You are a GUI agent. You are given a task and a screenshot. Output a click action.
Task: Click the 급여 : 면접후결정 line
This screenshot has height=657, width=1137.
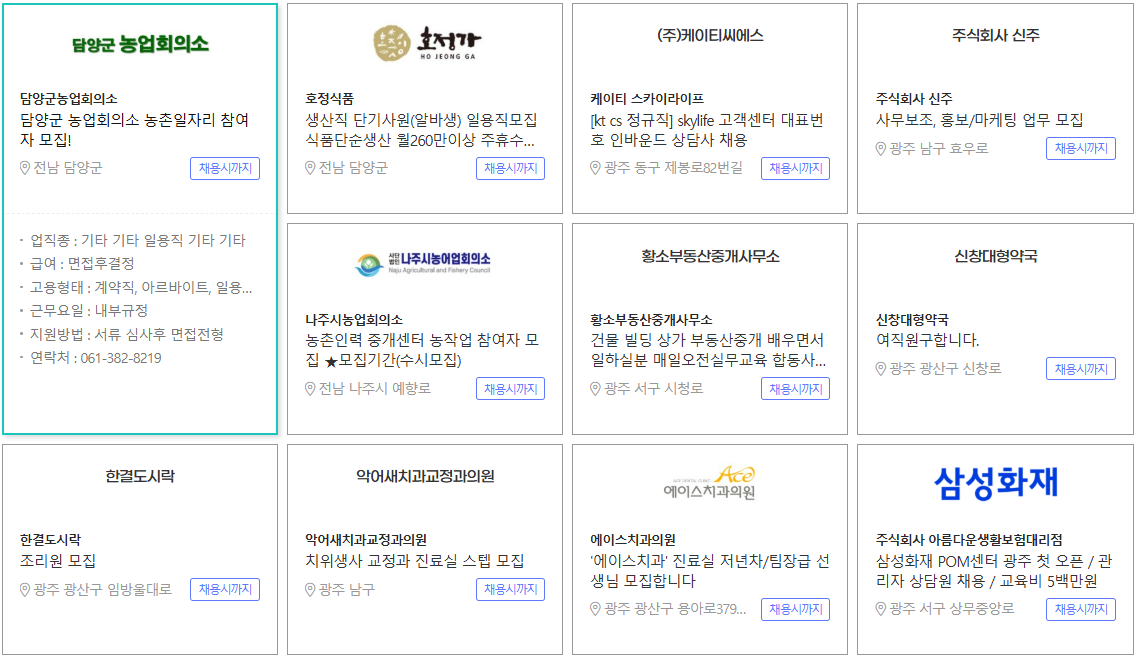82,263
